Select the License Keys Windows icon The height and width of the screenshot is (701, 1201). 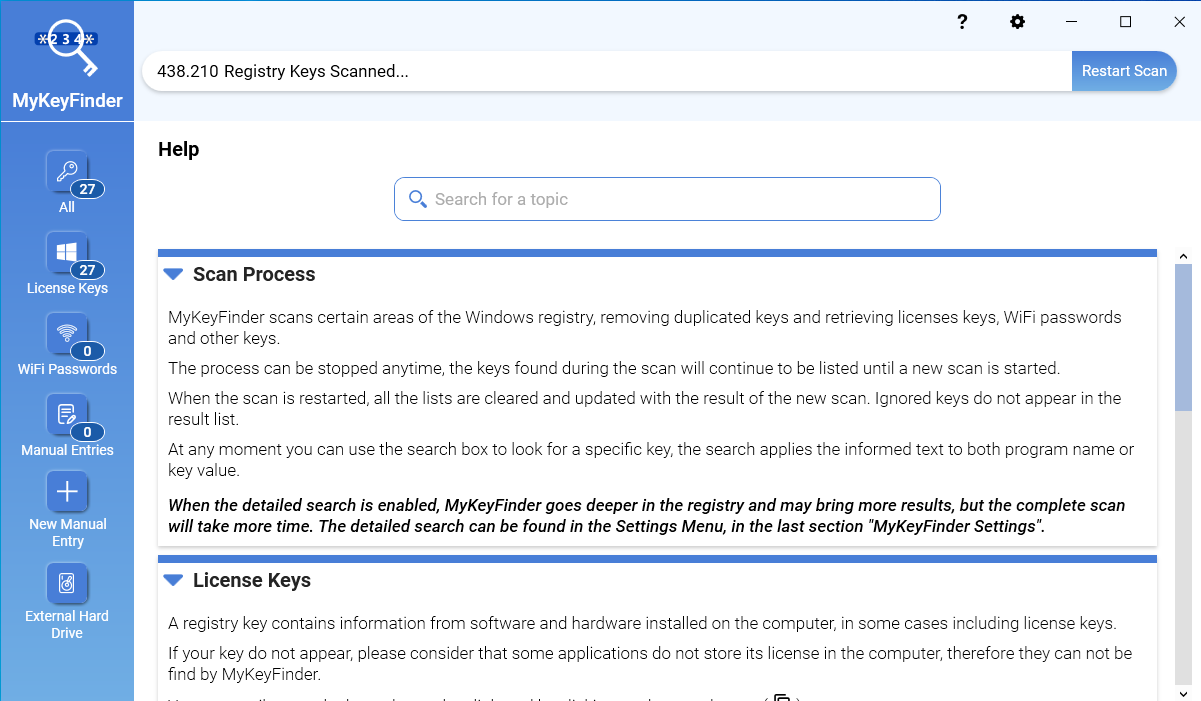67,252
